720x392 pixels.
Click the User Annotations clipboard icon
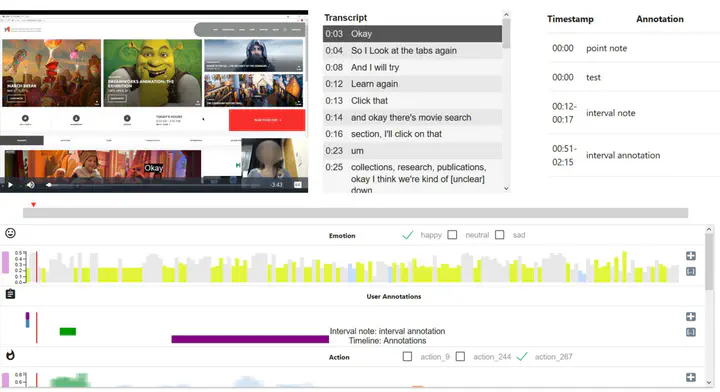click(x=10, y=294)
